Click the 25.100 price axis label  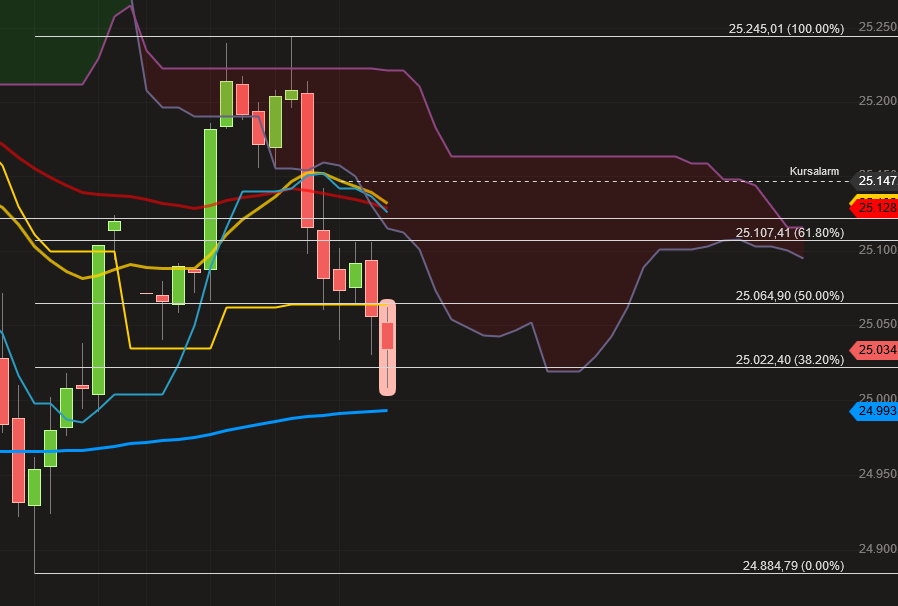[x=873, y=248]
